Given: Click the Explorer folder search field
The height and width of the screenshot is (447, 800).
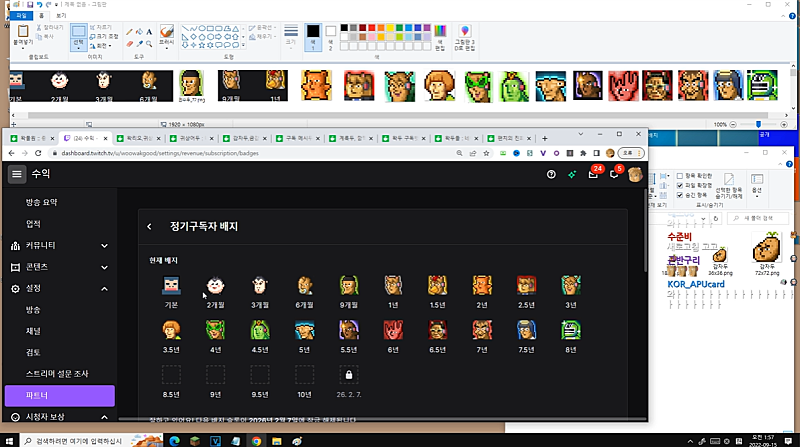Looking at the screenshot, I should [x=758, y=218].
